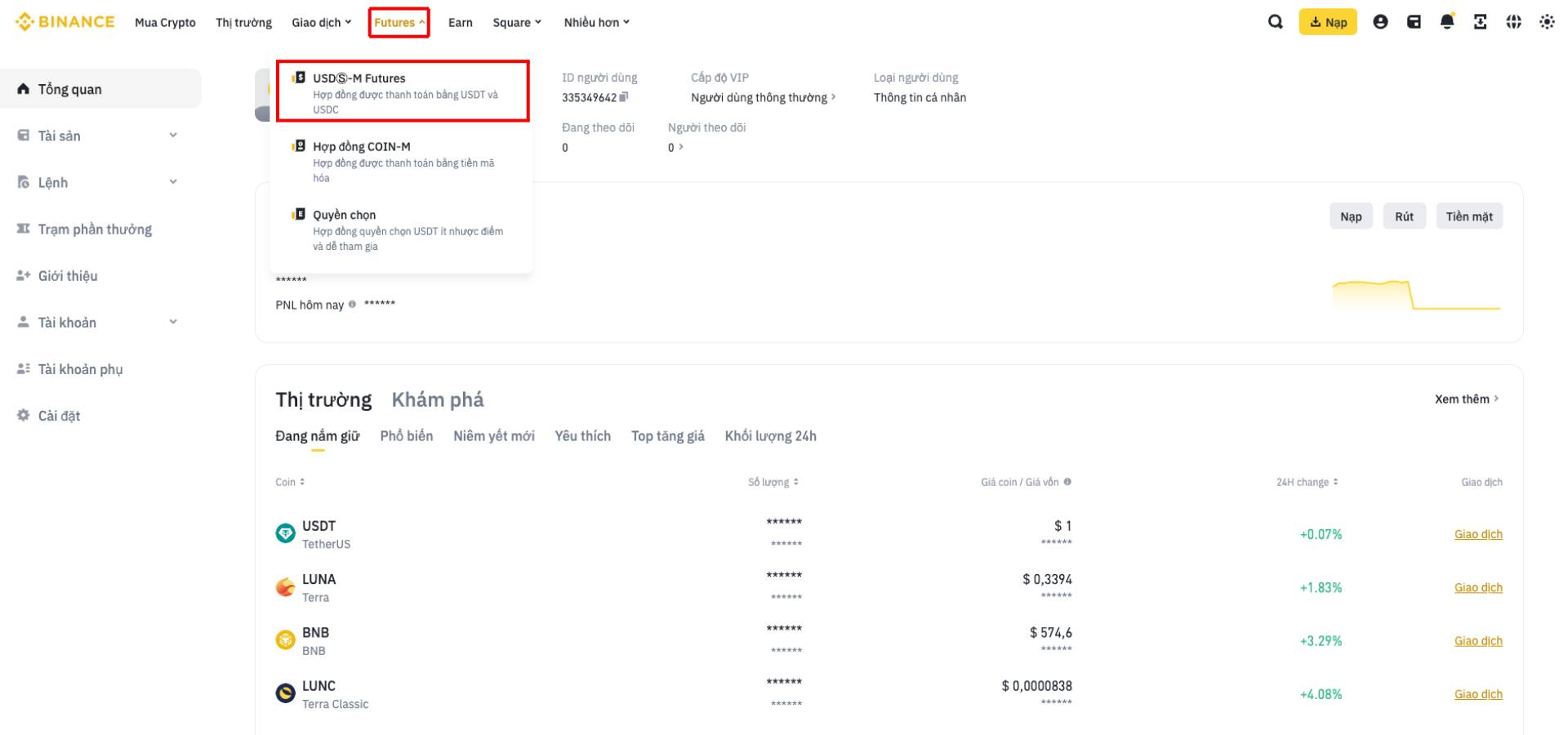Open Người dùng thông thường VIP level

point(764,97)
